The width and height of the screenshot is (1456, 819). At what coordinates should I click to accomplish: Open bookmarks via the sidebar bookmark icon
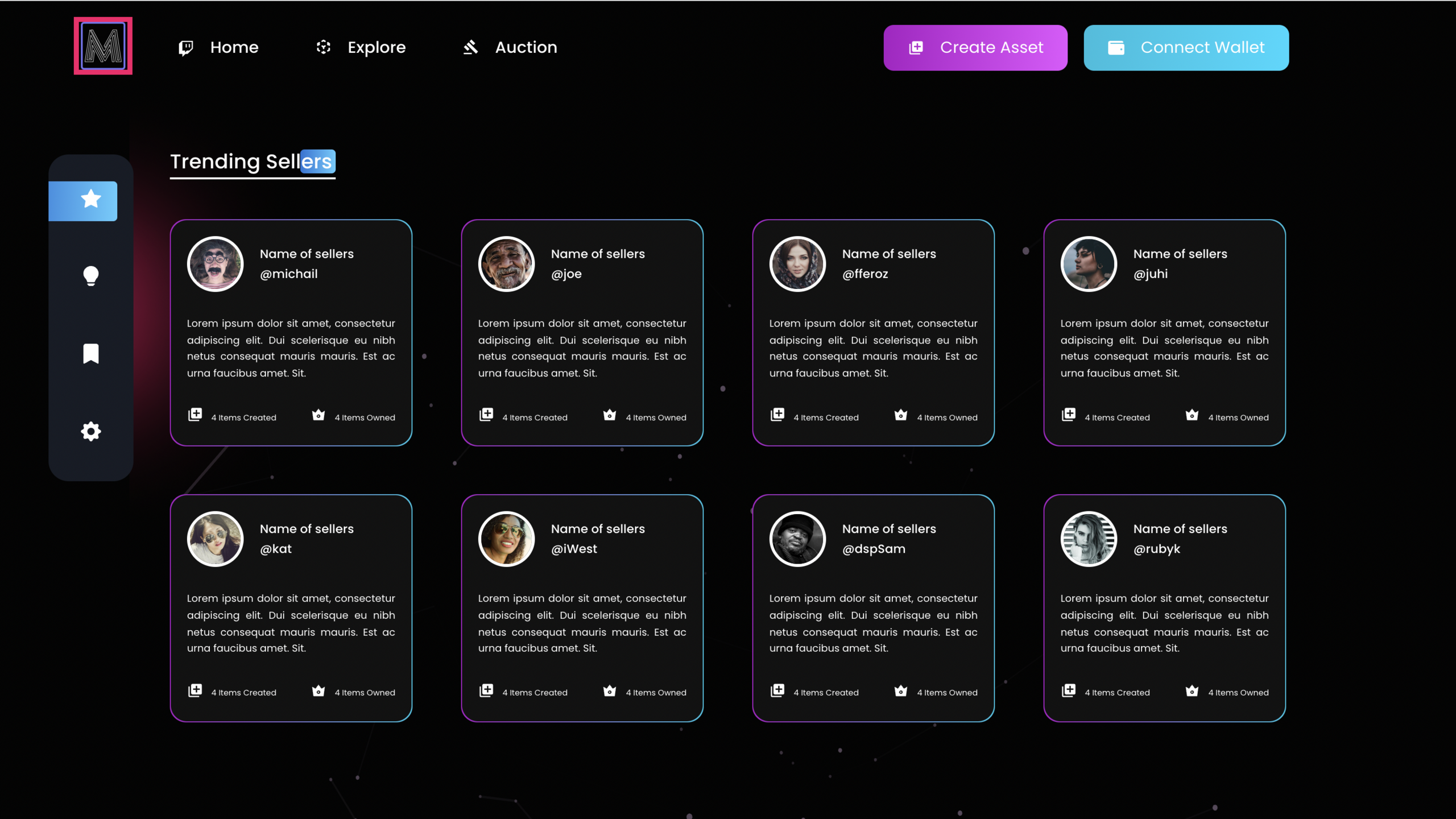90,353
